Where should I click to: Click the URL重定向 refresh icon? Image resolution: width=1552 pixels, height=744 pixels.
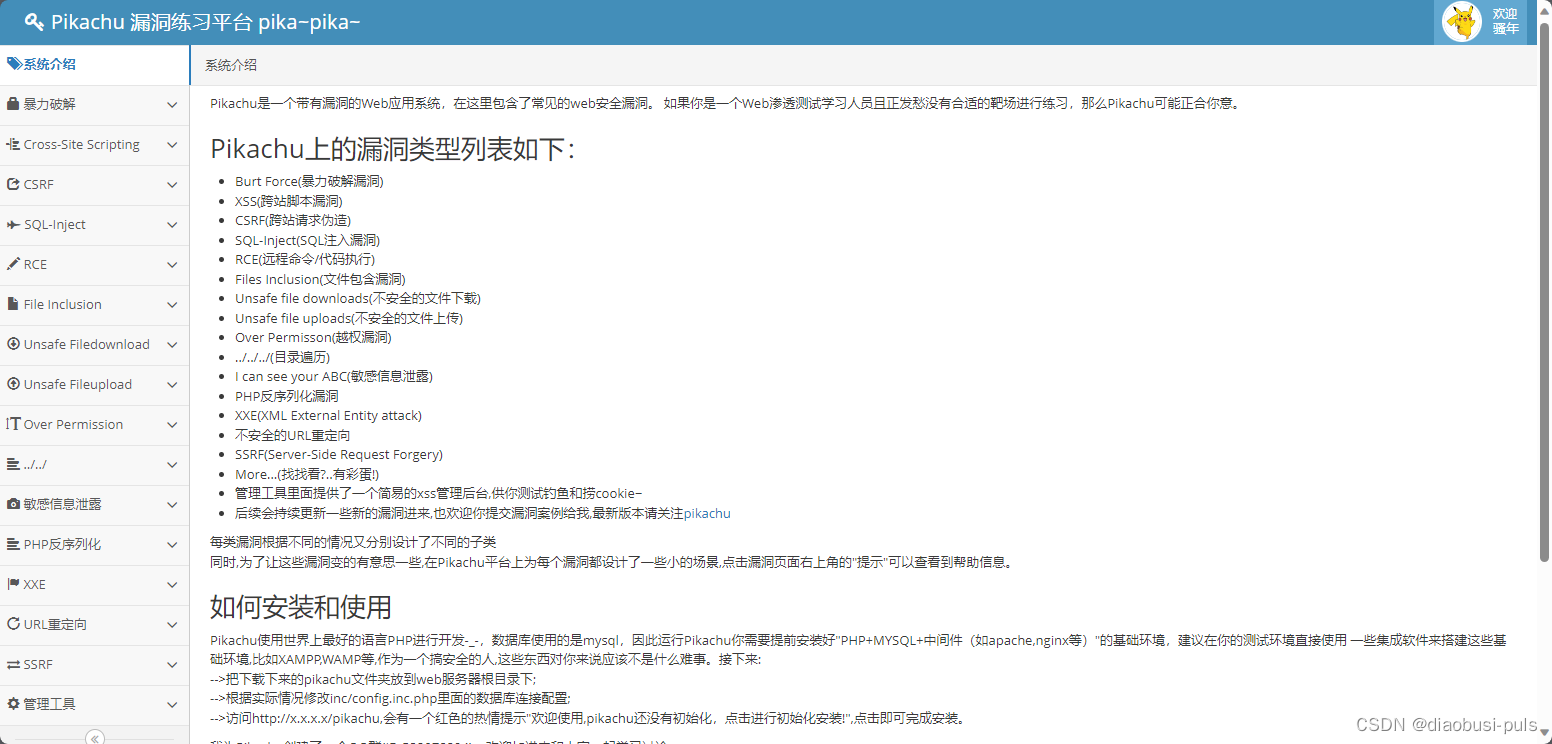pos(13,624)
